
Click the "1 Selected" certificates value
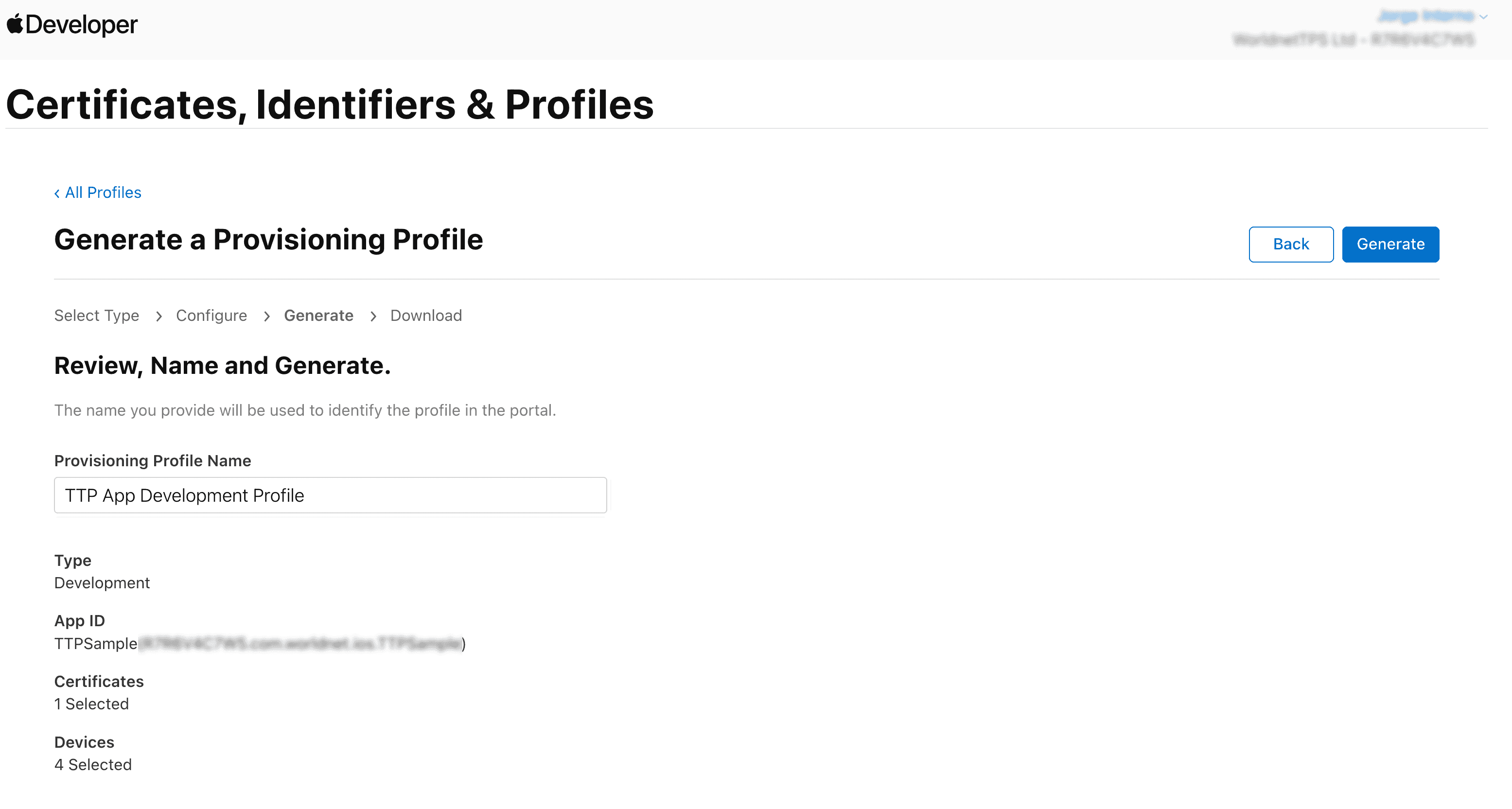point(91,704)
